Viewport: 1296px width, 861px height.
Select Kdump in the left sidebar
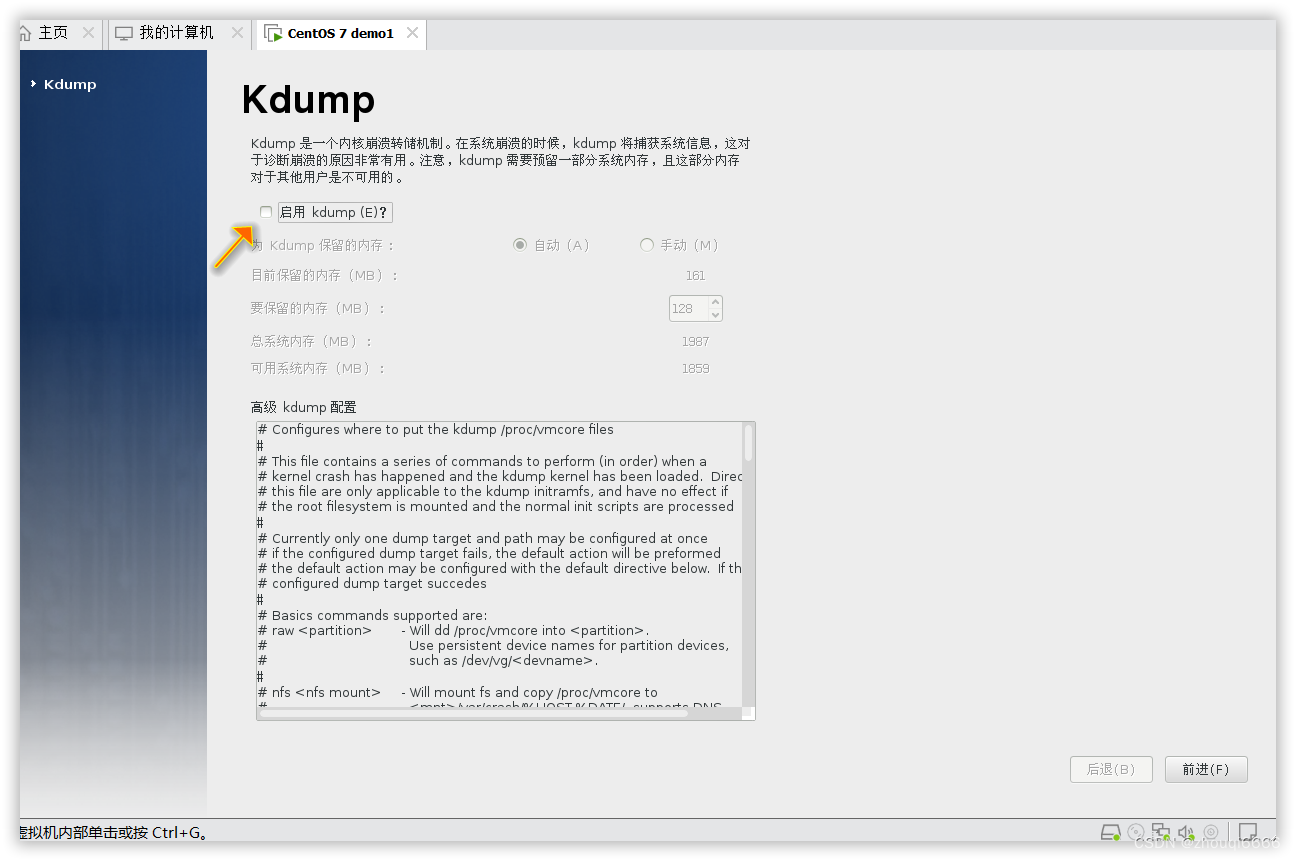(70, 85)
